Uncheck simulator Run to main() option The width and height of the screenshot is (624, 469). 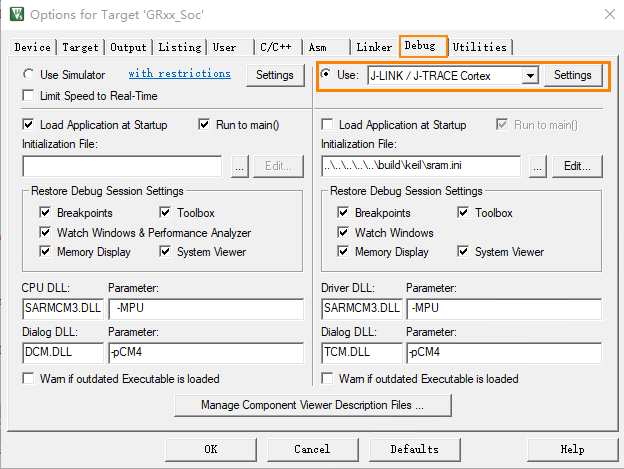[206, 125]
